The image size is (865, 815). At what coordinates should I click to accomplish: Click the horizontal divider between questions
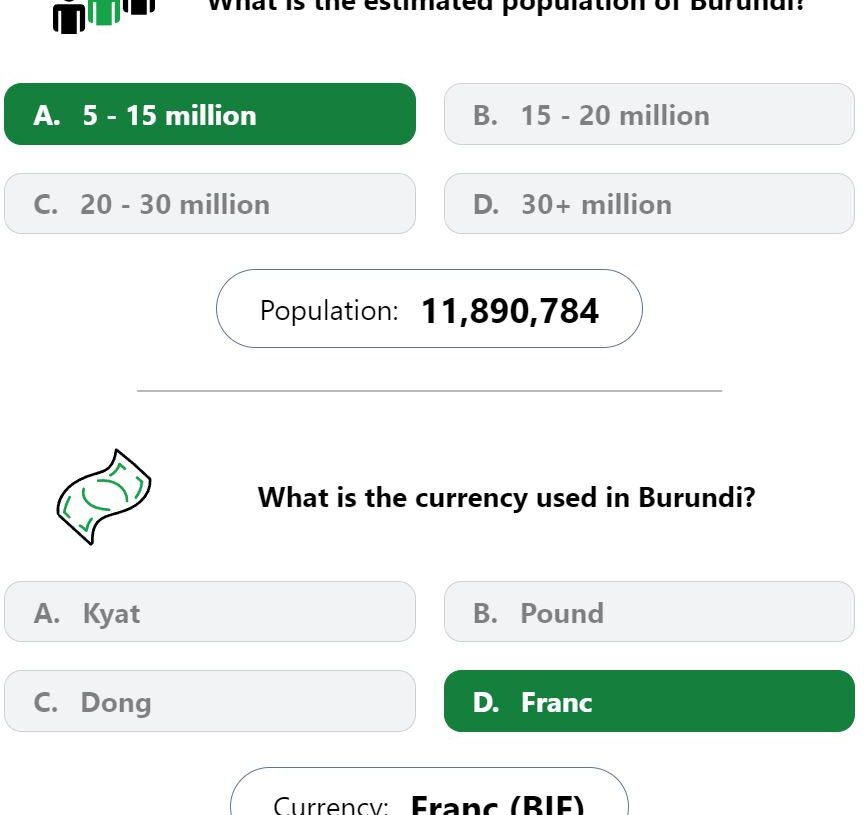click(429, 391)
